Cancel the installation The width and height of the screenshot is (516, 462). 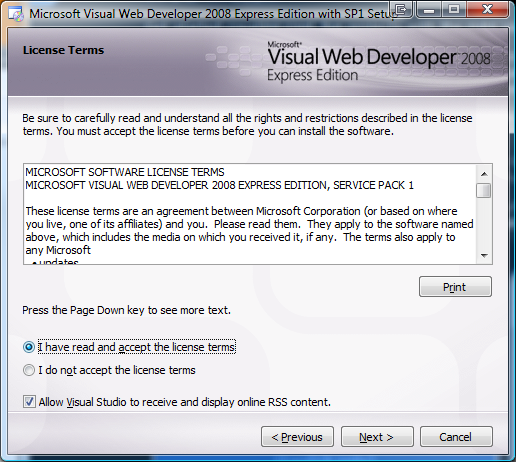coord(456,437)
